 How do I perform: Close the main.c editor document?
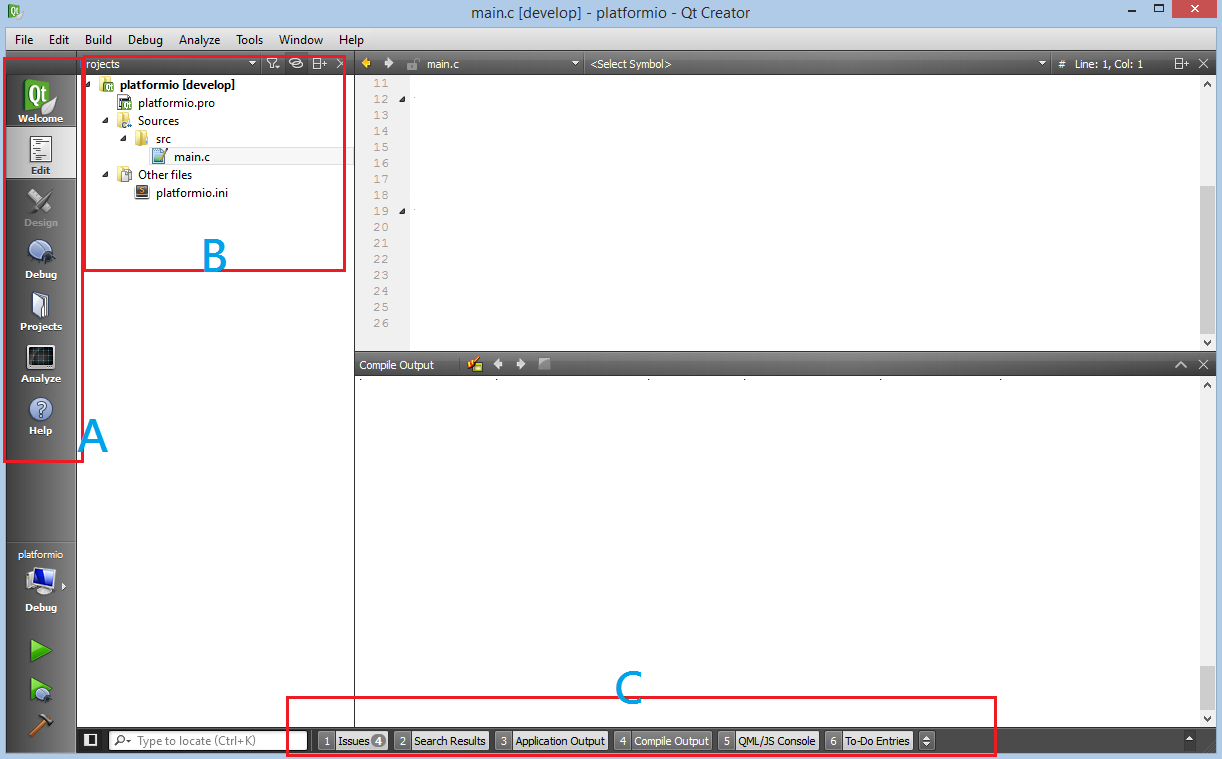(1204, 64)
